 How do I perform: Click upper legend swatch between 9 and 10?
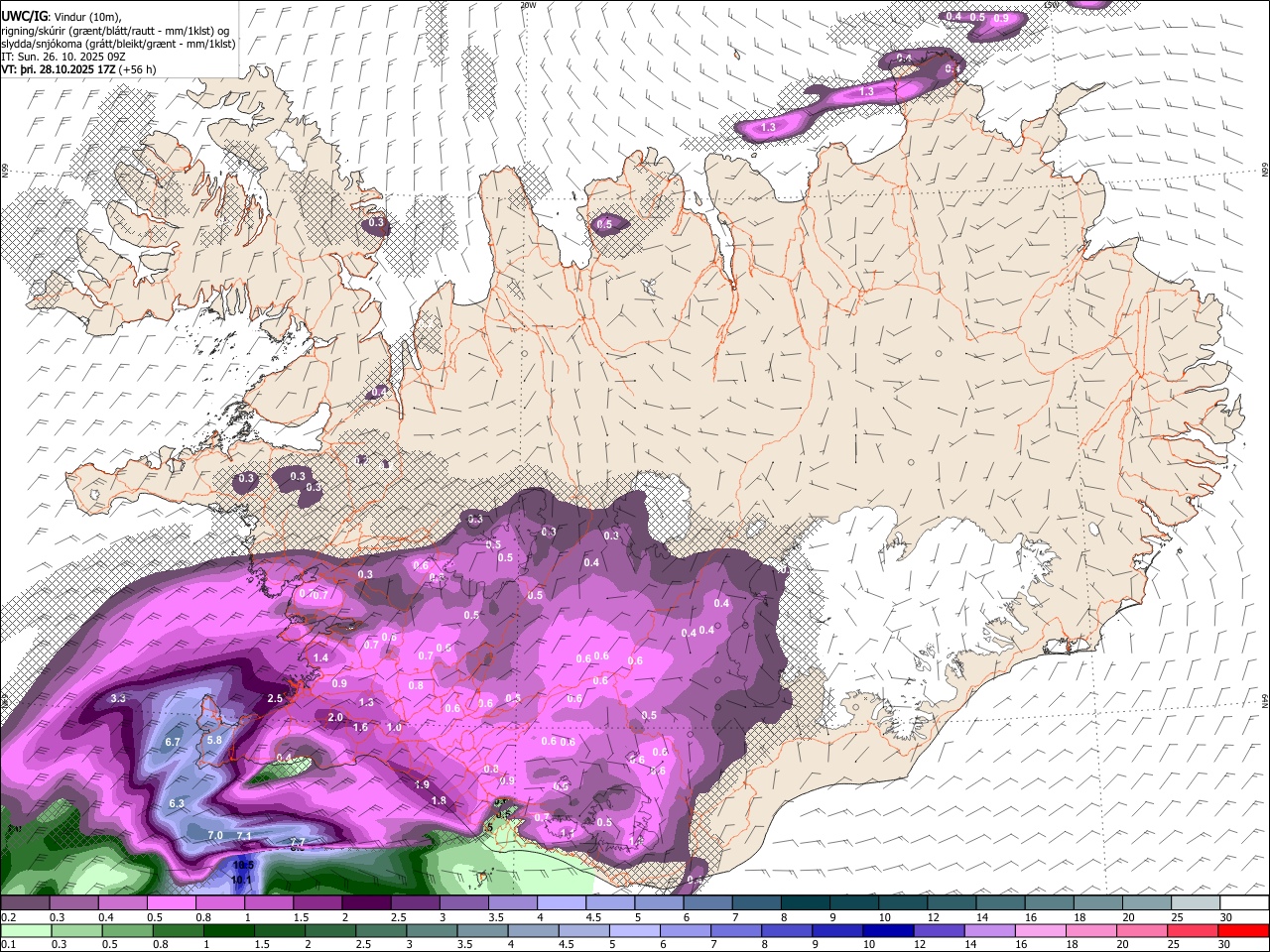click(x=854, y=903)
